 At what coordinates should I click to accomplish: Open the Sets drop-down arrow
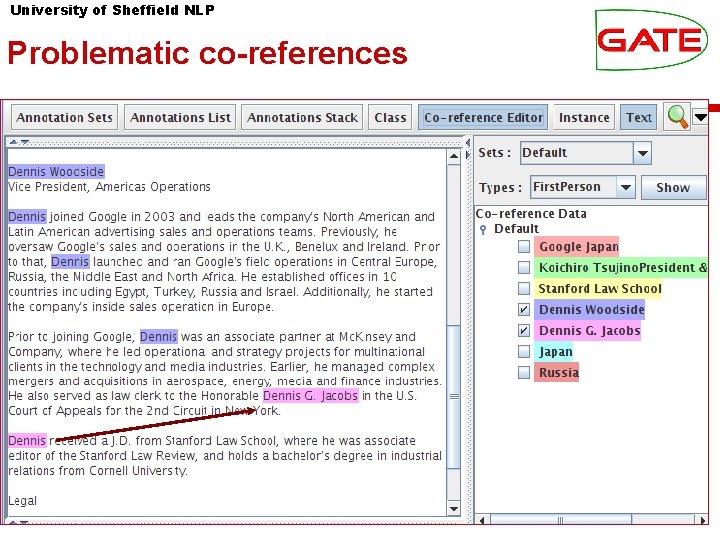tap(642, 153)
